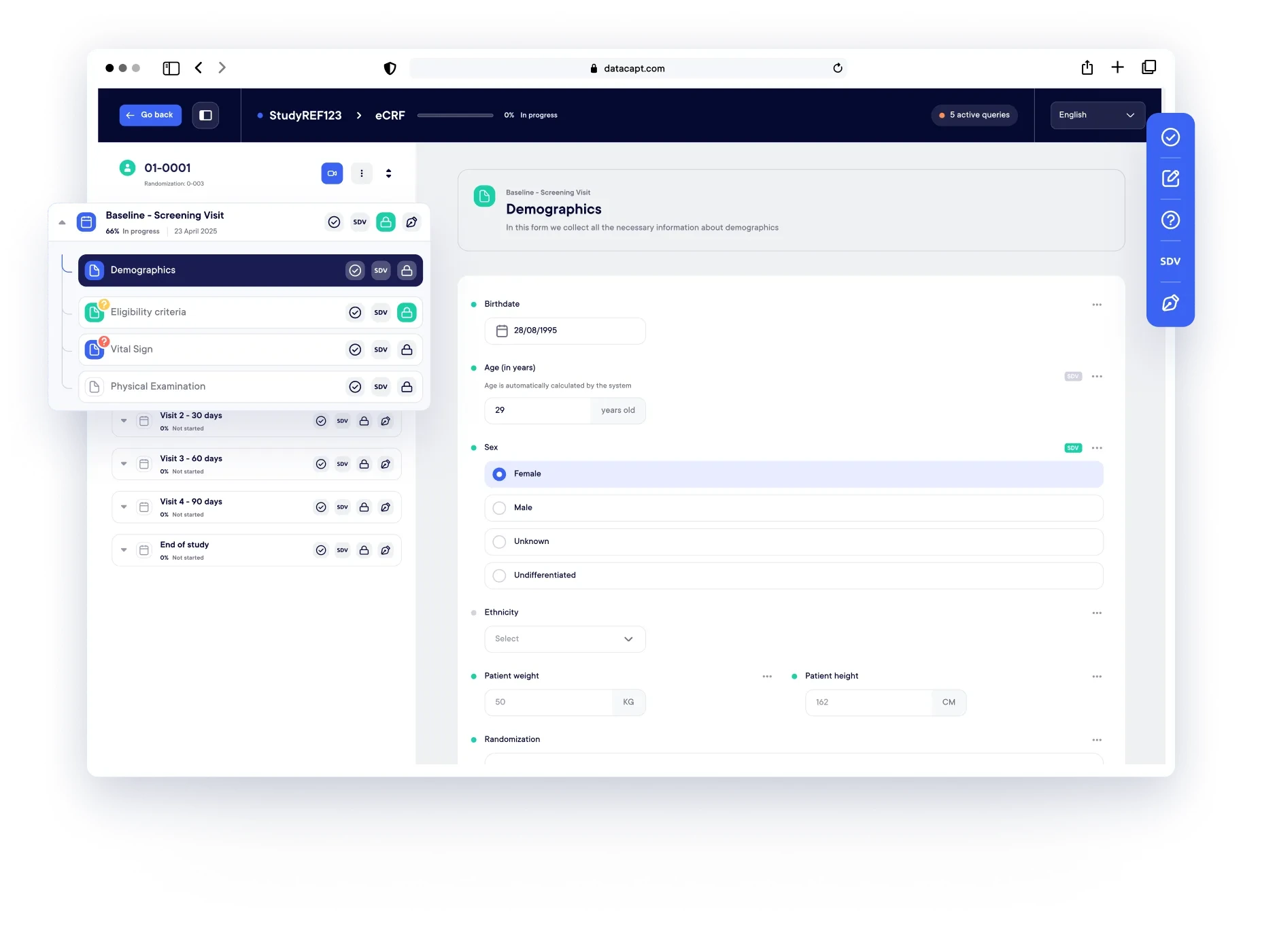Open the Physical Examination form
Image resolution: width=1277 pixels, height=952 pixels.
coord(250,387)
